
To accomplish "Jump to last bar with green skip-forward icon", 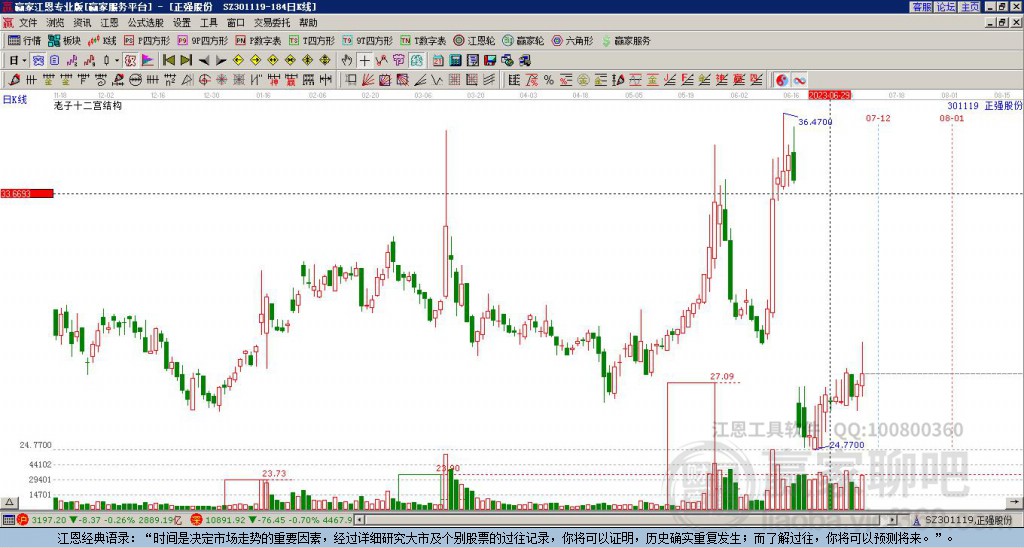I will pyautogui.click(x=186, y=61).
